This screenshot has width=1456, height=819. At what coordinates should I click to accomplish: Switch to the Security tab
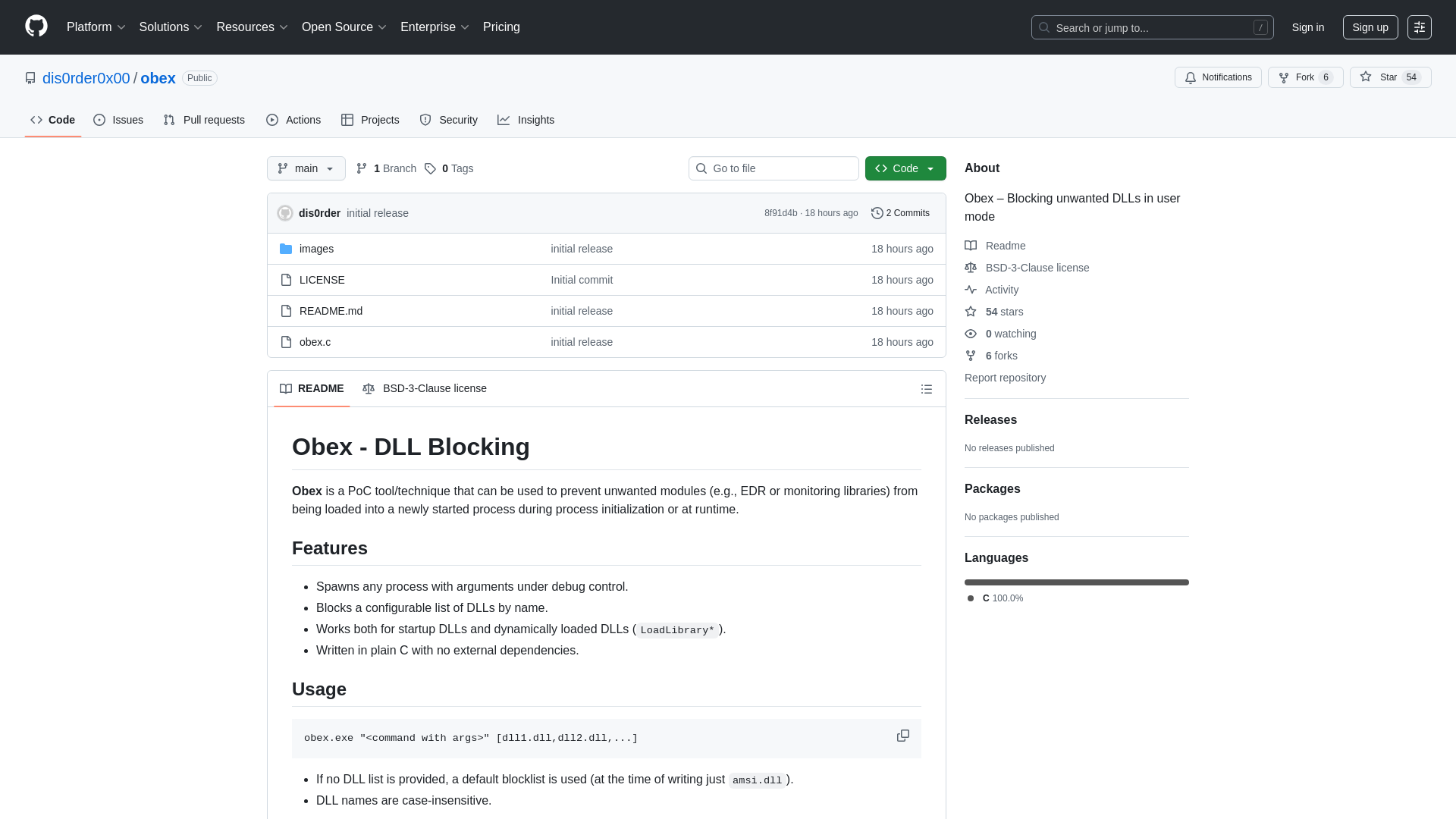click(449, 120)
